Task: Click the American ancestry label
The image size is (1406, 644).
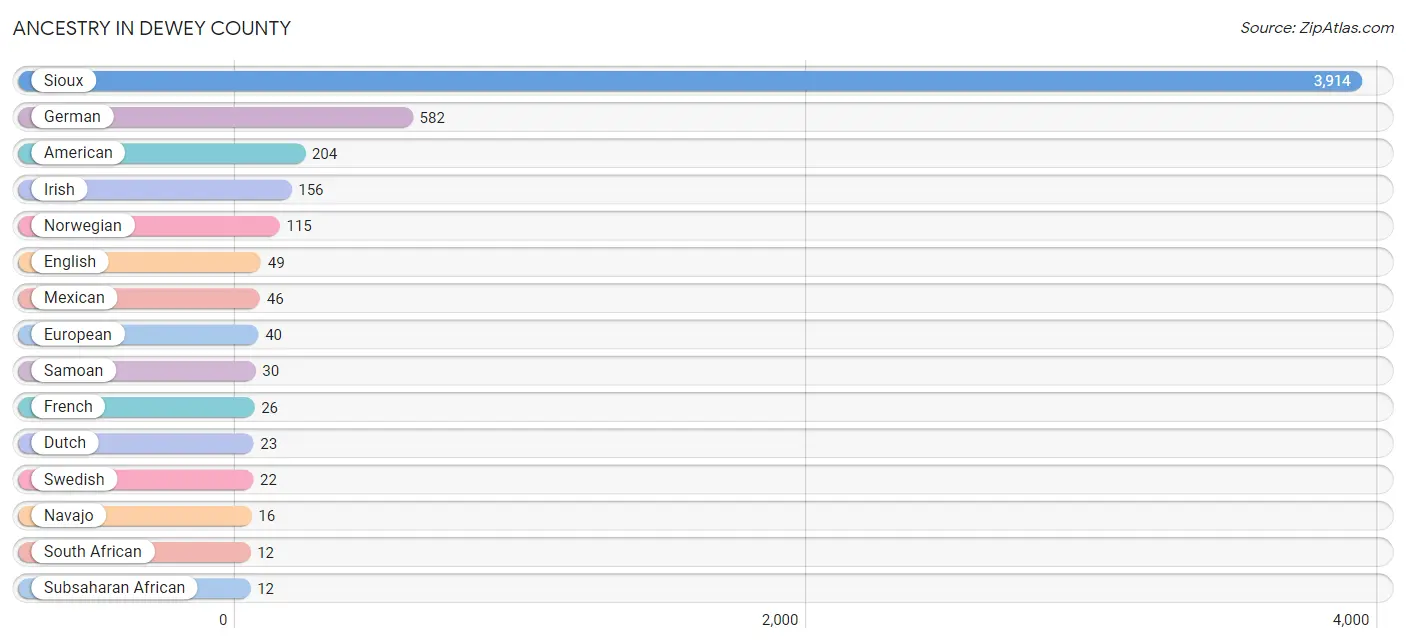Action: (x=78, y=152)
